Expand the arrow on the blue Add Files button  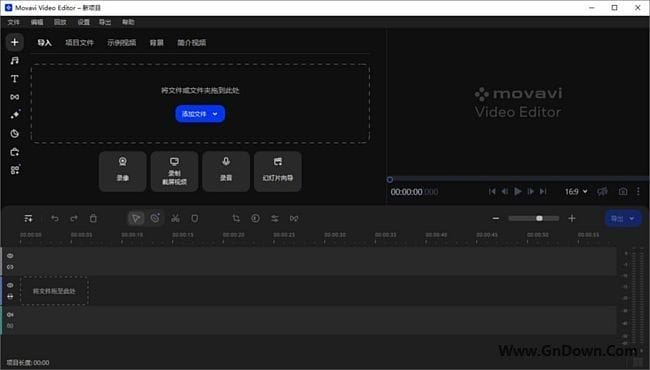pos(215,114)
